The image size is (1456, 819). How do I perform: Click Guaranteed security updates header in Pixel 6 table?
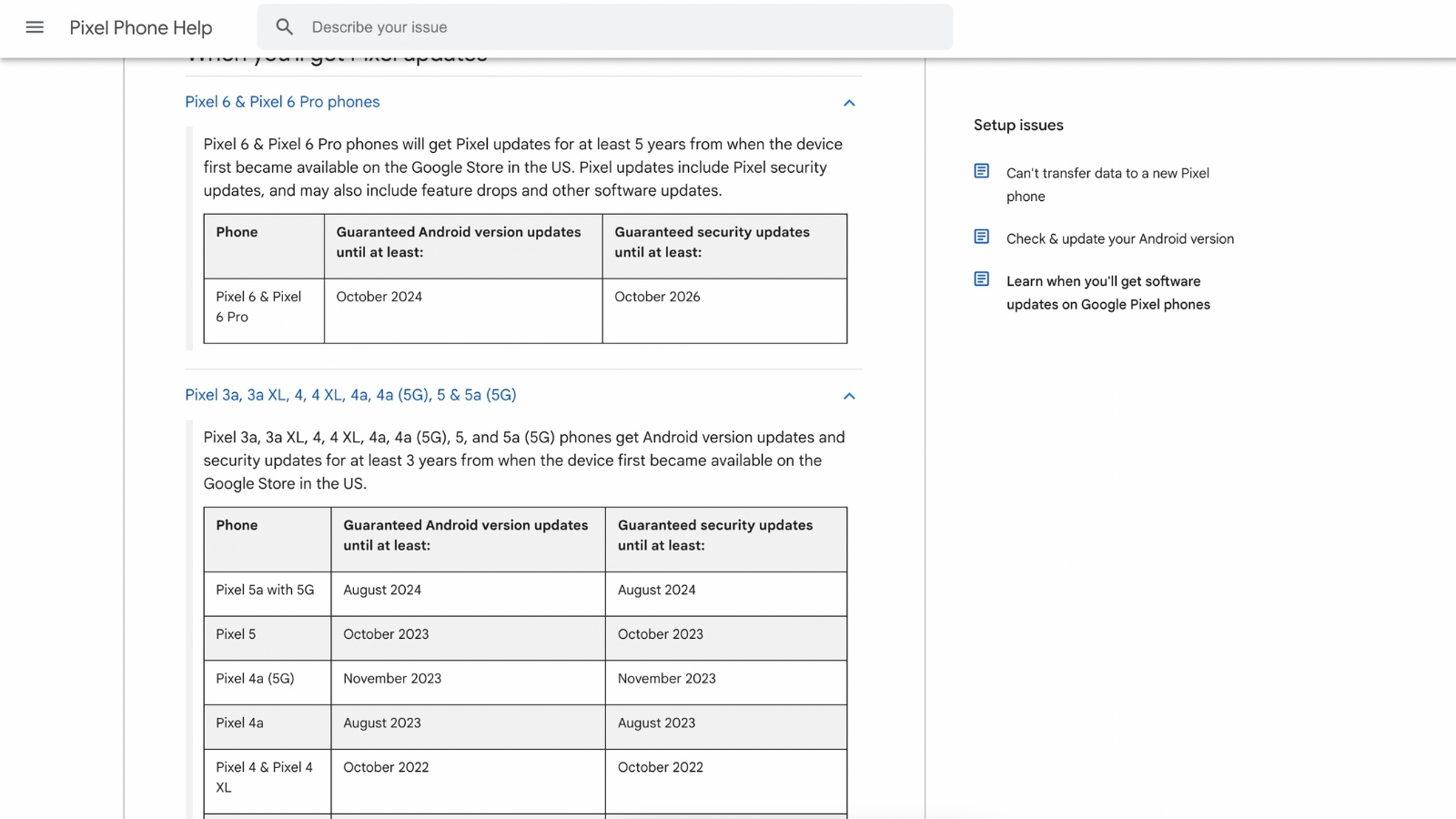click(724, 247)
